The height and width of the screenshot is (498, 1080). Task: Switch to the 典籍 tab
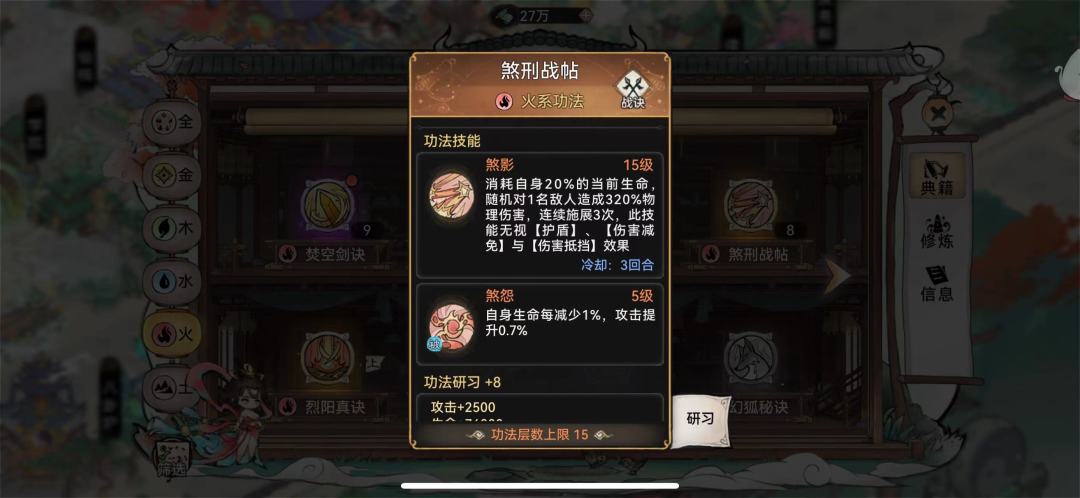pyautogui.click(x=937, y=176)
